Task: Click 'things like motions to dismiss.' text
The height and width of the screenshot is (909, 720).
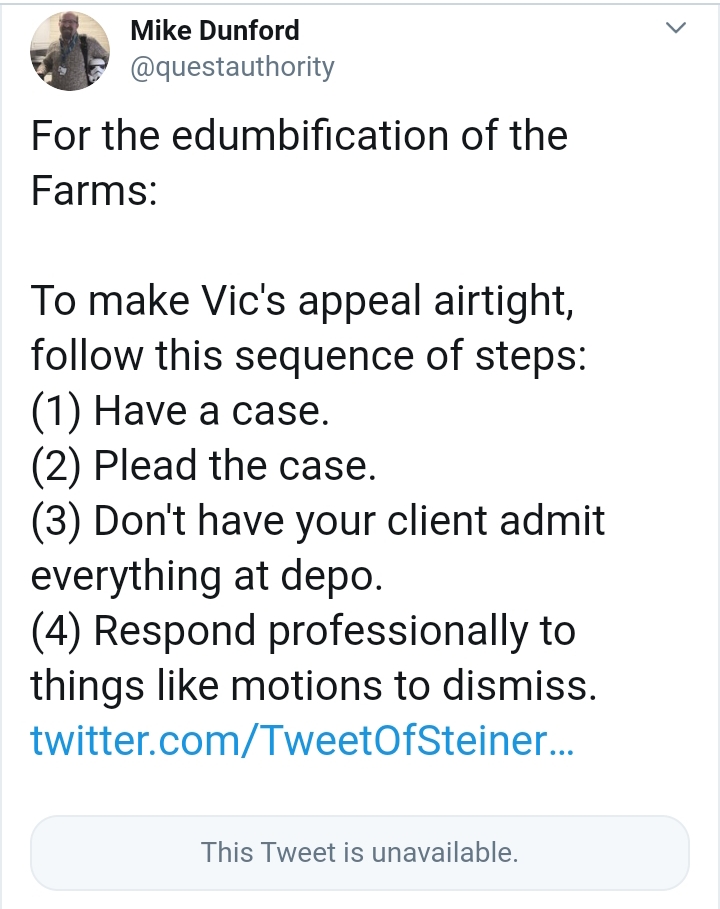Action: [314, 686]
